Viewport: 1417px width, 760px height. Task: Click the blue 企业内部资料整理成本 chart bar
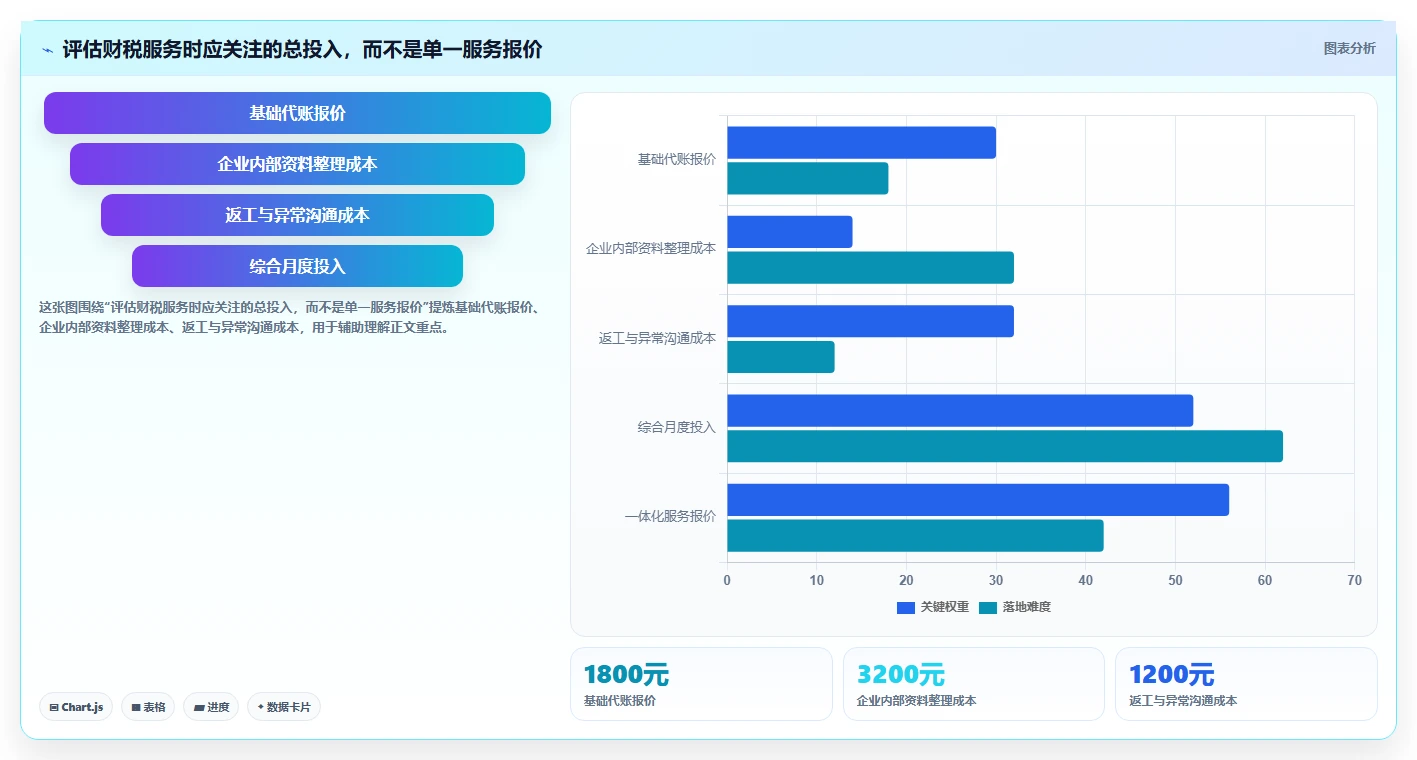[x=789, y=232]
